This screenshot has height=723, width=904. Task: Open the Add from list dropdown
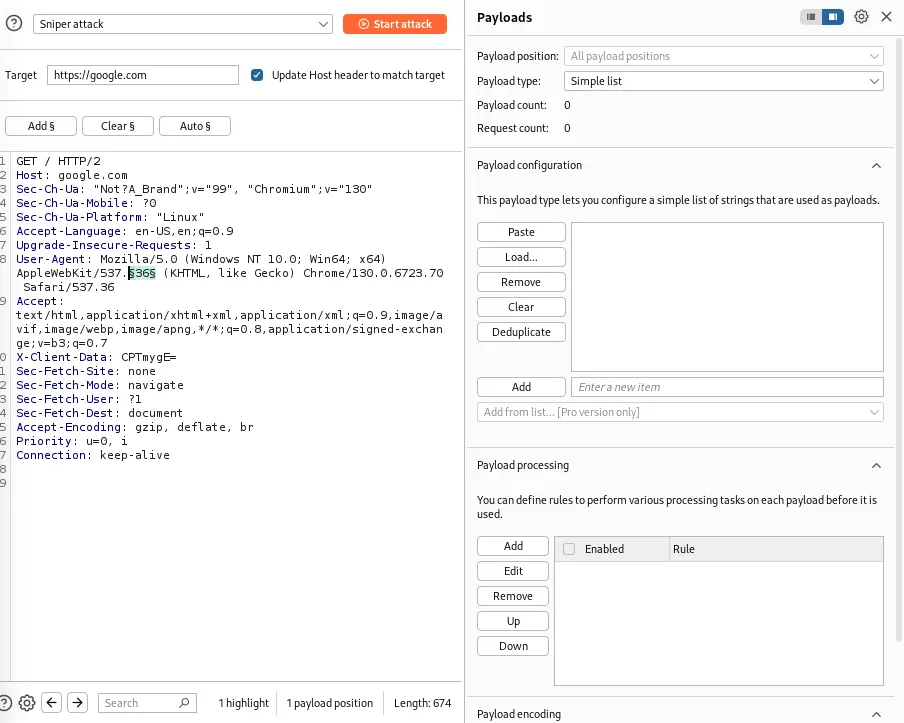point(680,412)
